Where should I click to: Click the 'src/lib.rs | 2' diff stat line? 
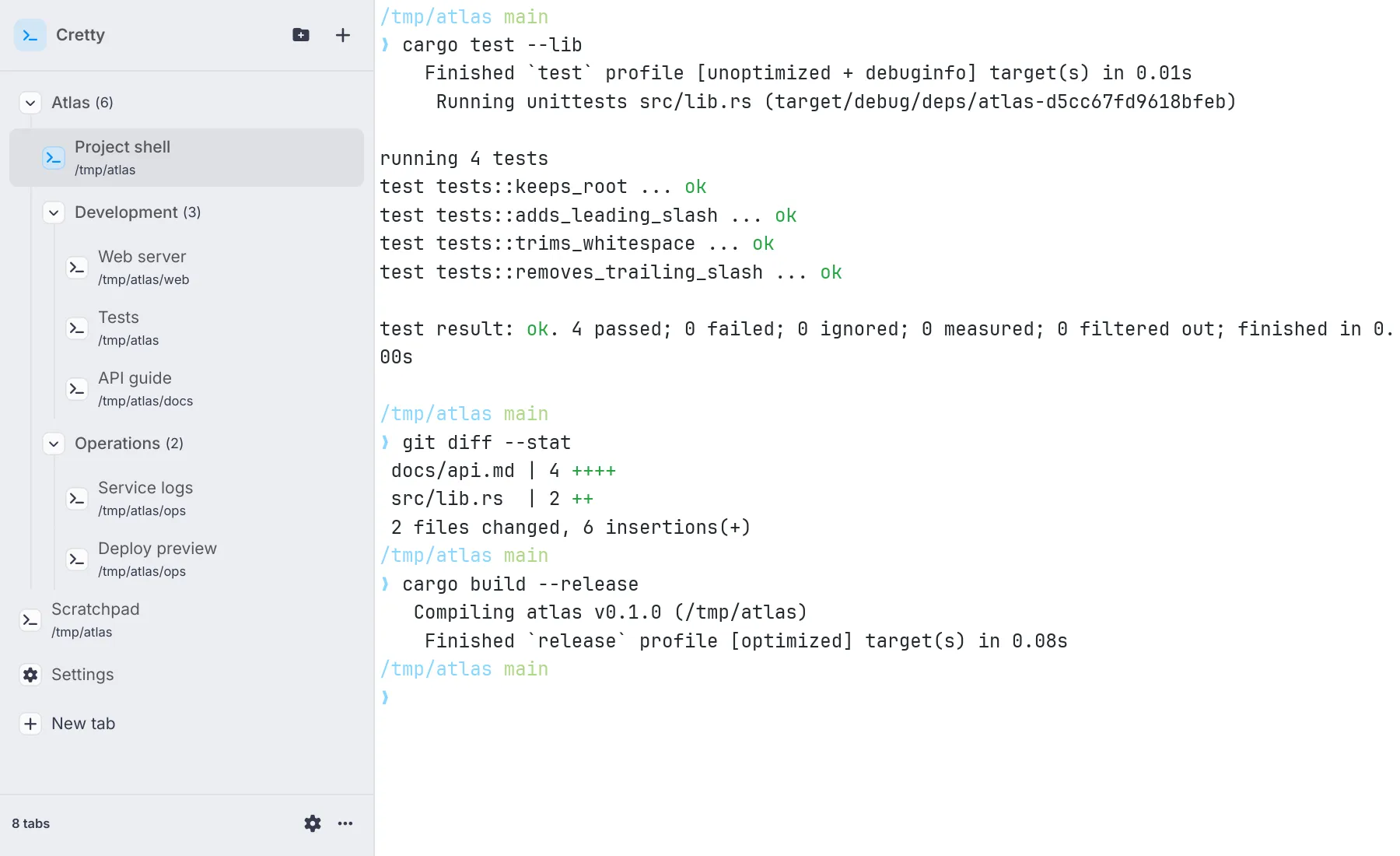click(492, 499)
